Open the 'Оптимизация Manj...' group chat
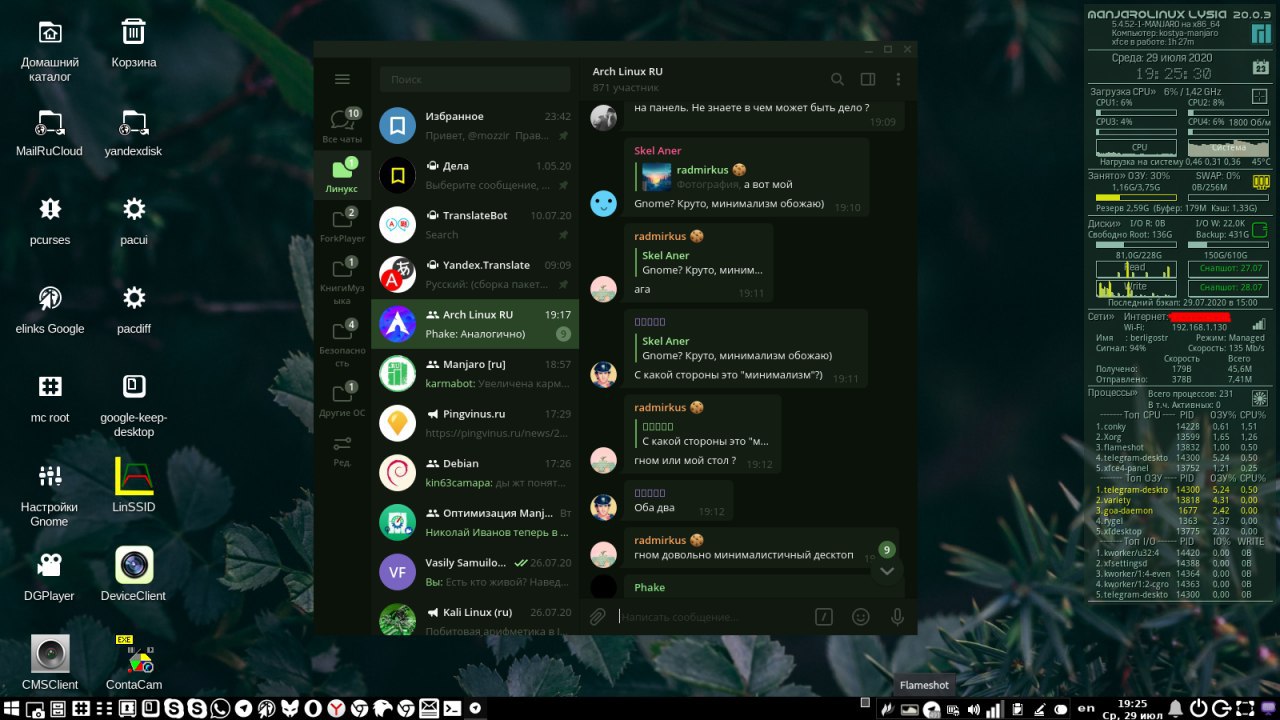This screenshot has width=1280, height=720. click(x=475, y=523)
